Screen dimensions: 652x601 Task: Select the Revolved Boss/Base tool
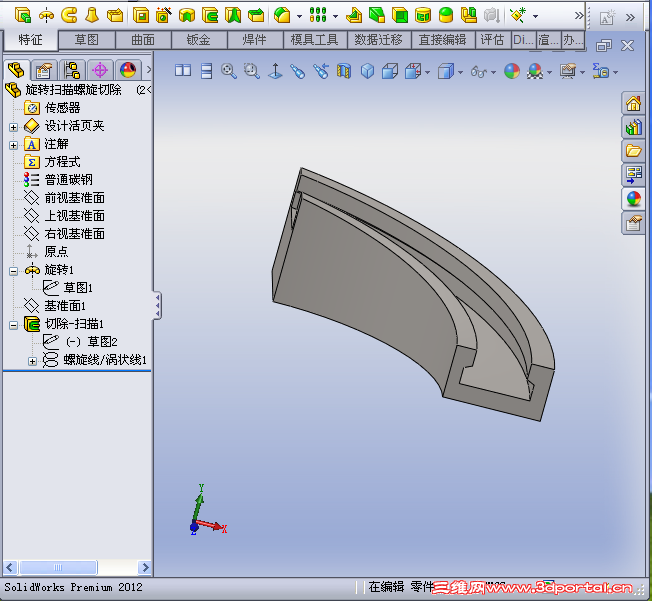[x=46, y=15]
